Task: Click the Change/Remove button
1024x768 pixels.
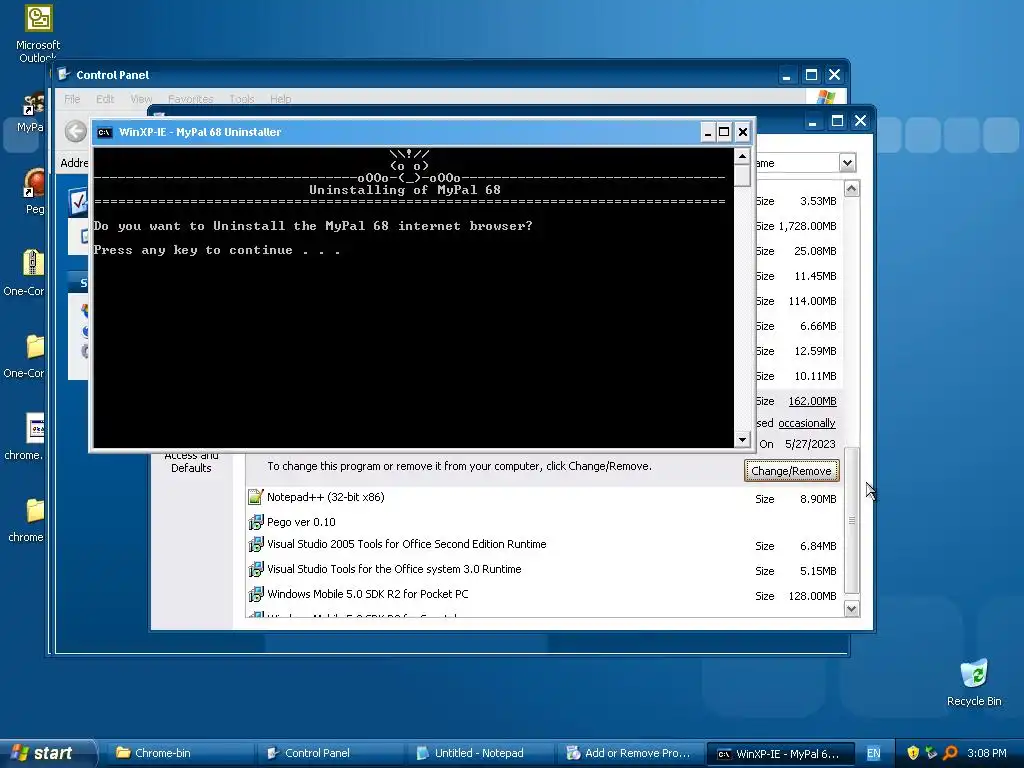Action: [791, 471]
